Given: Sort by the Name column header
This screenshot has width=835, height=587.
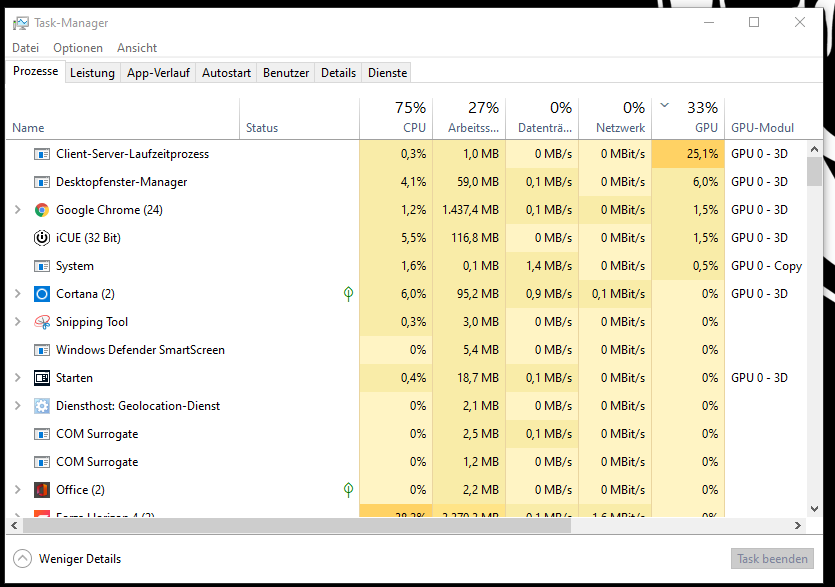Looking at the screenshot, I should pyautogui.click(x=122, y=118).
